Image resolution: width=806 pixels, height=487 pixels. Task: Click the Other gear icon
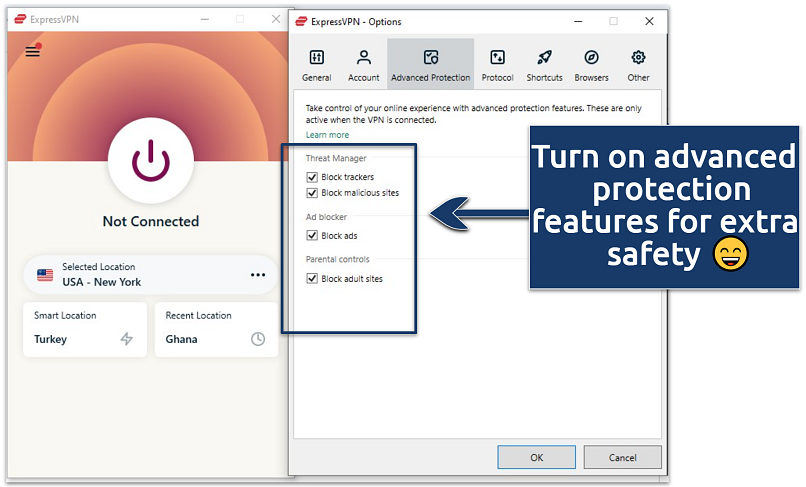click(x=638, y=57)
